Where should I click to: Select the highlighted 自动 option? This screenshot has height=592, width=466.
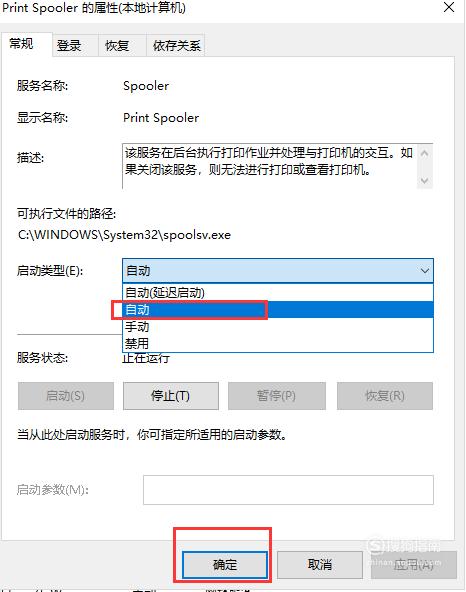[x=278, y=310]
